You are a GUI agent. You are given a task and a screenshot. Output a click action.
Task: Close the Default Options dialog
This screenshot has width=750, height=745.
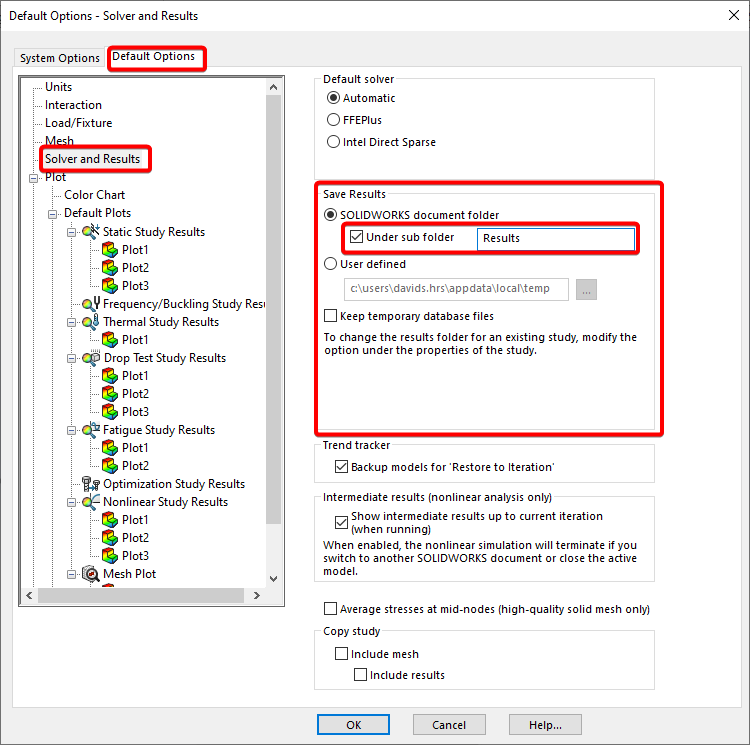pos(734,15)
